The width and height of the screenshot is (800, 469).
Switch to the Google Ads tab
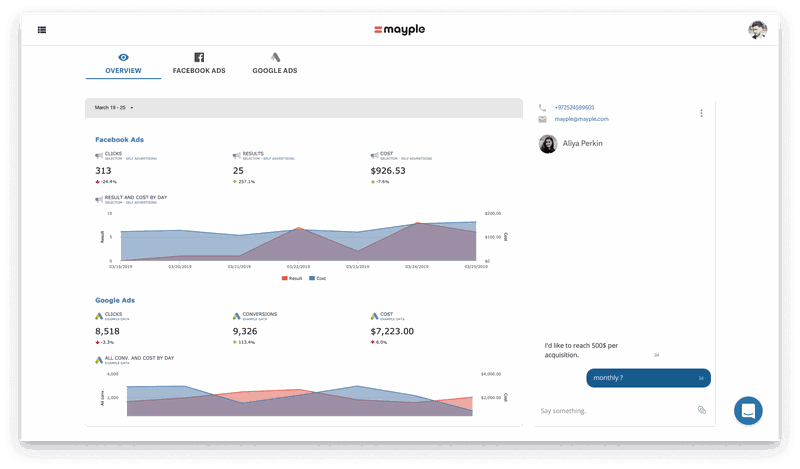[x=274, y=64]
